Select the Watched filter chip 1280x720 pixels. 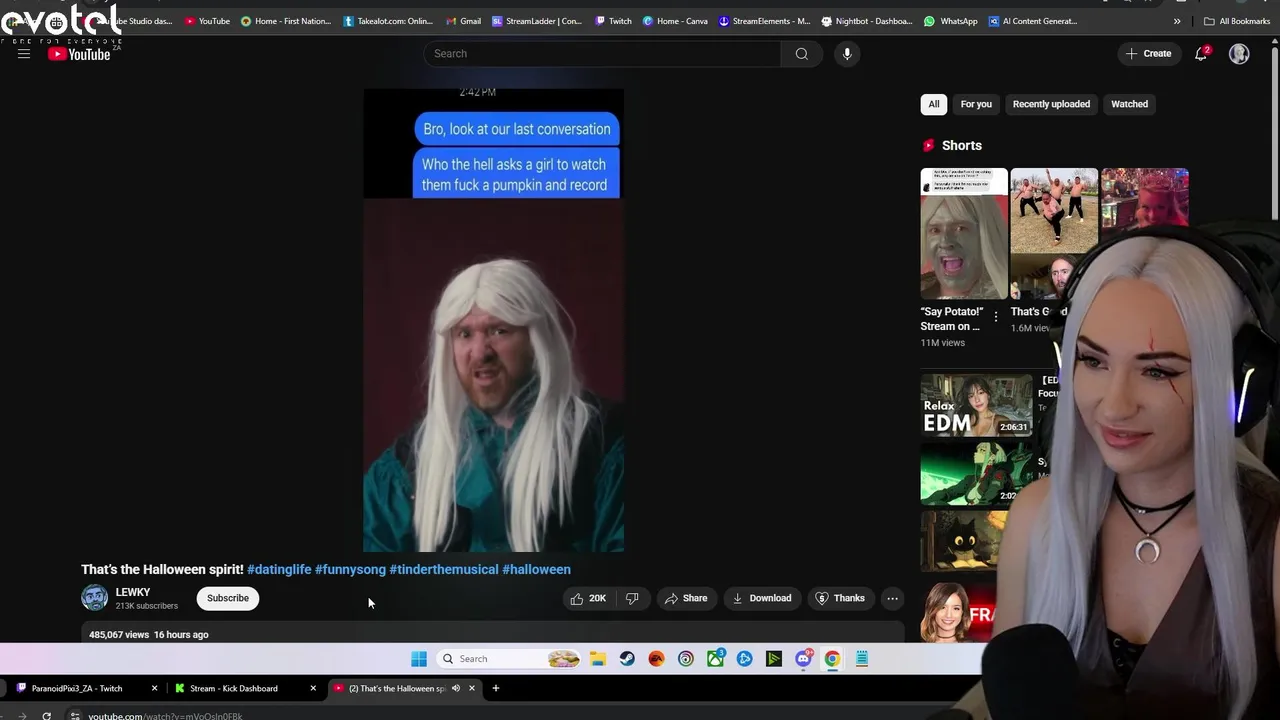(1129, 104)
